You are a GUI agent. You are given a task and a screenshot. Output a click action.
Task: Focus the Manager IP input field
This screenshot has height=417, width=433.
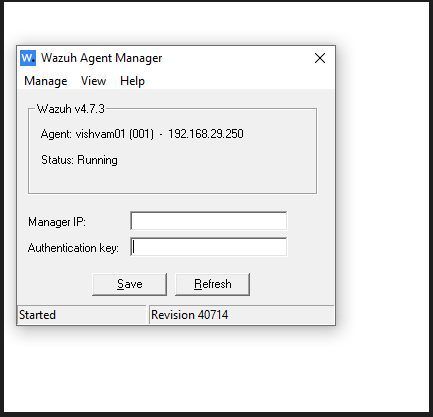209,221
